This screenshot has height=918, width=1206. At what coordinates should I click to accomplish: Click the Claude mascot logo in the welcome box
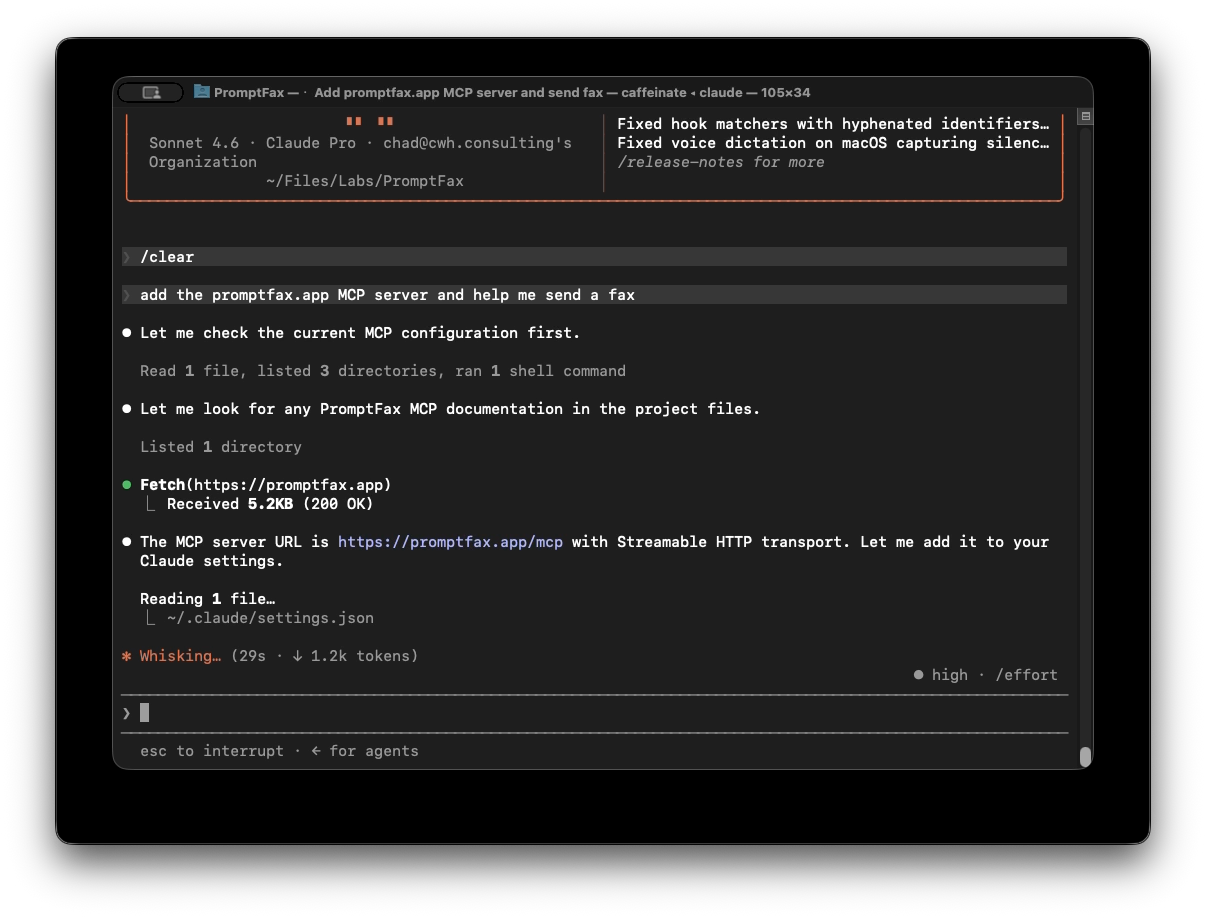click(x=370, y=121)
